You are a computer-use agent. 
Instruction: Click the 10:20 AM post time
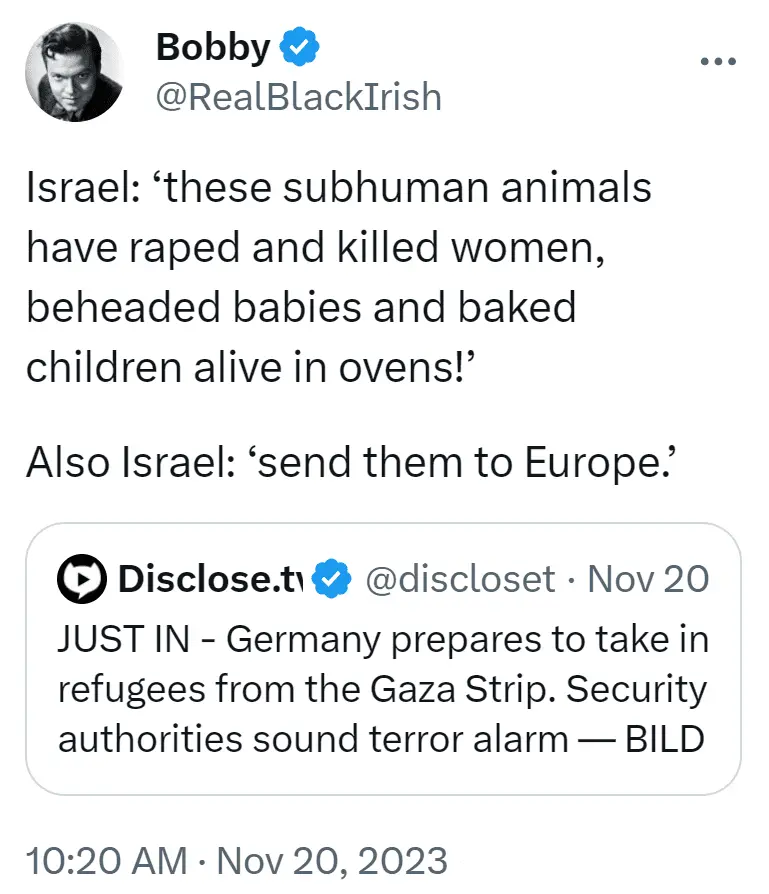(106, 860)
